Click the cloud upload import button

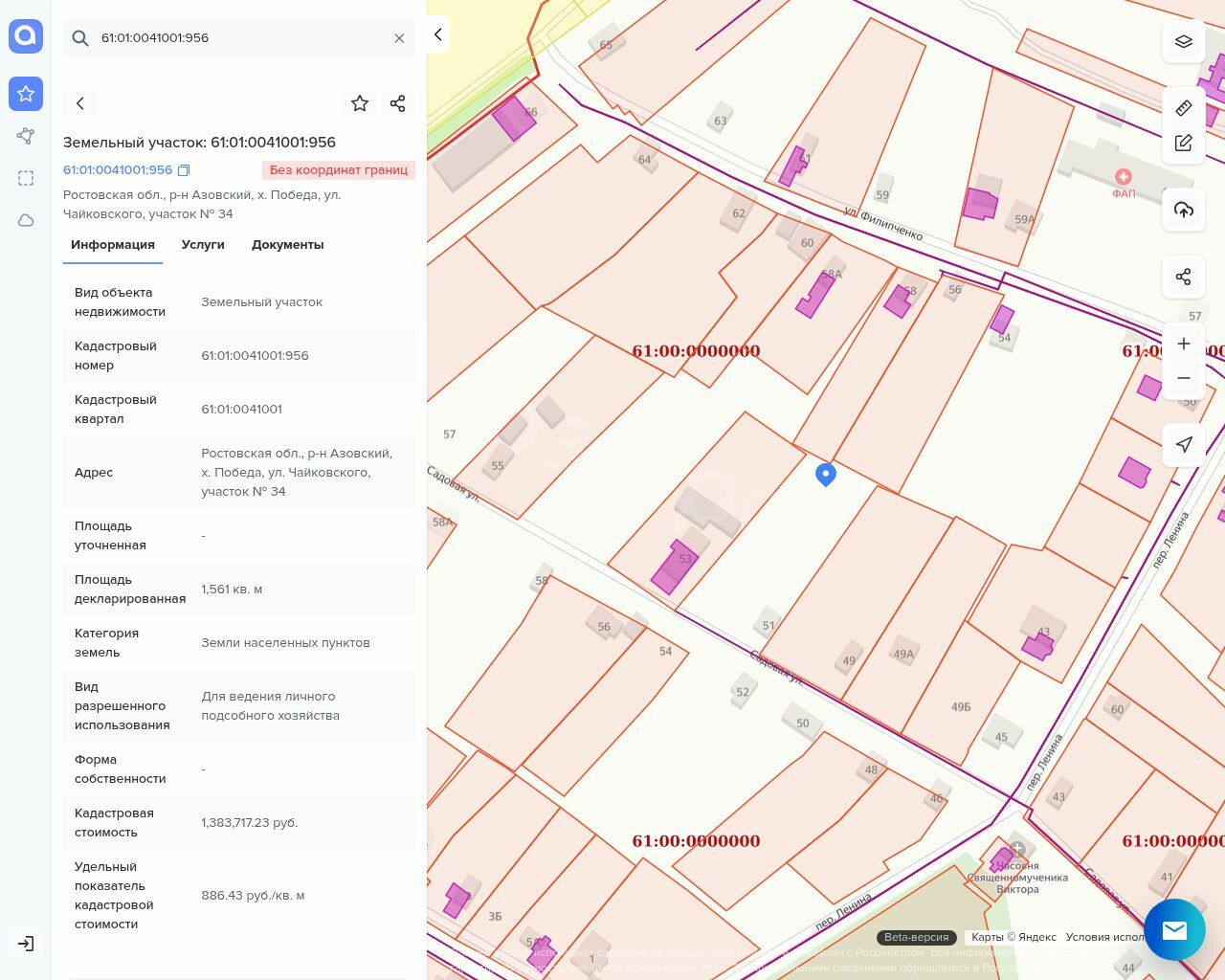point(1183,210)
